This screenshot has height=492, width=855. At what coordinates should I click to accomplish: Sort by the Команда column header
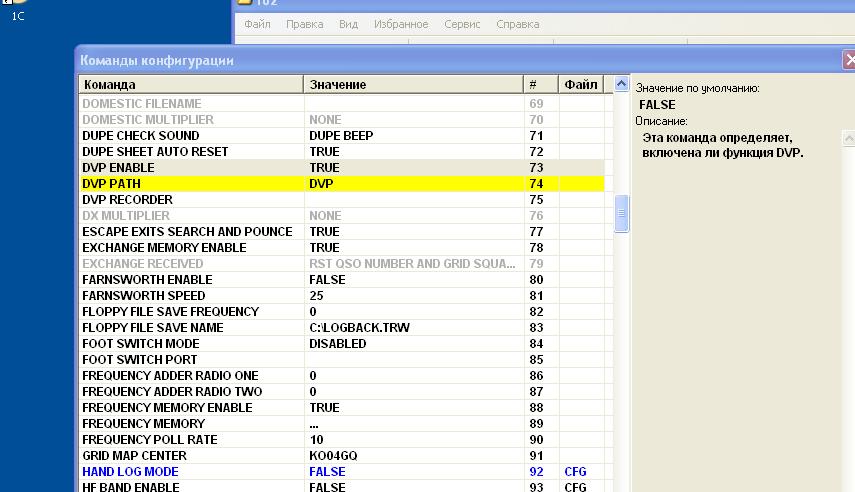190,85
